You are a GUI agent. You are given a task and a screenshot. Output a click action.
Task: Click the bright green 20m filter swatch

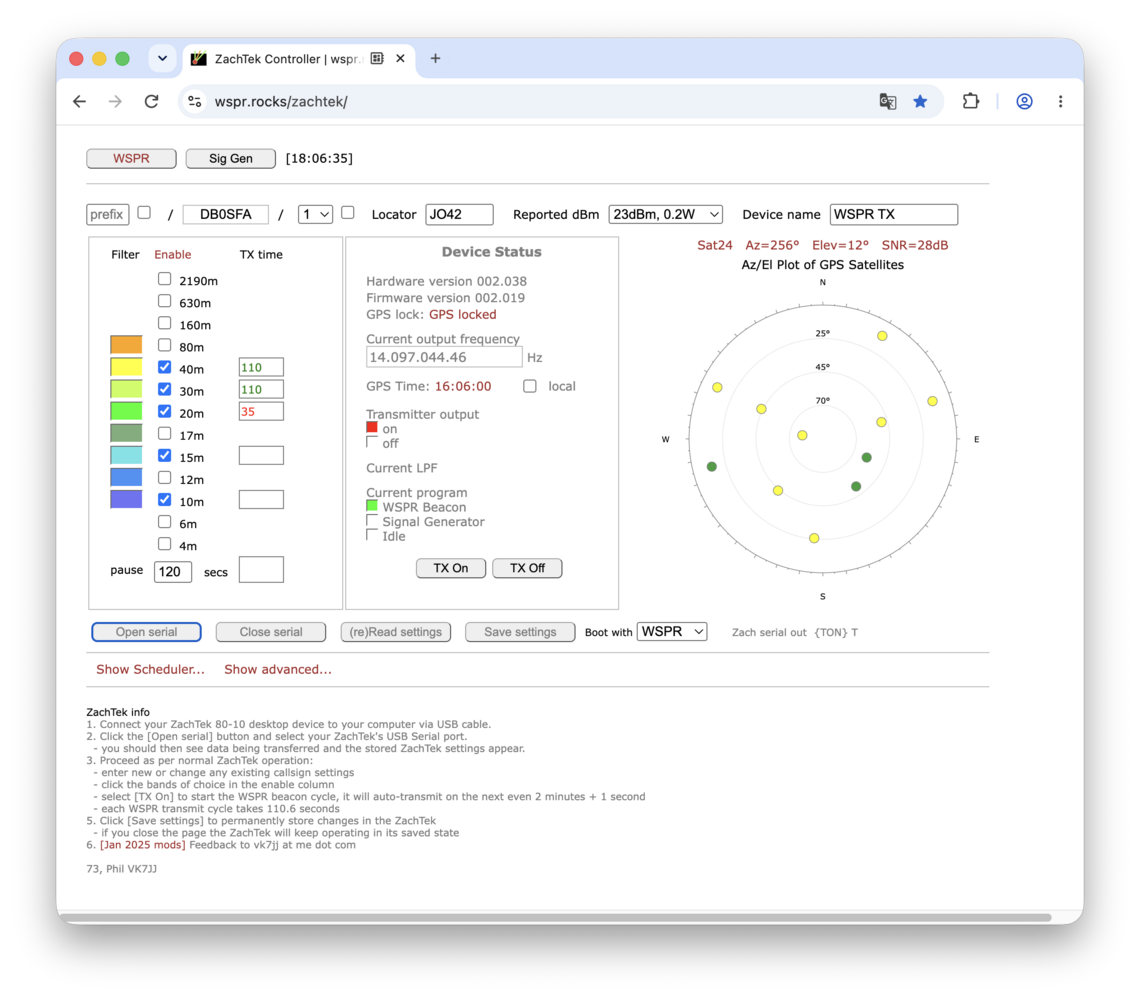[x=126, y=412]
